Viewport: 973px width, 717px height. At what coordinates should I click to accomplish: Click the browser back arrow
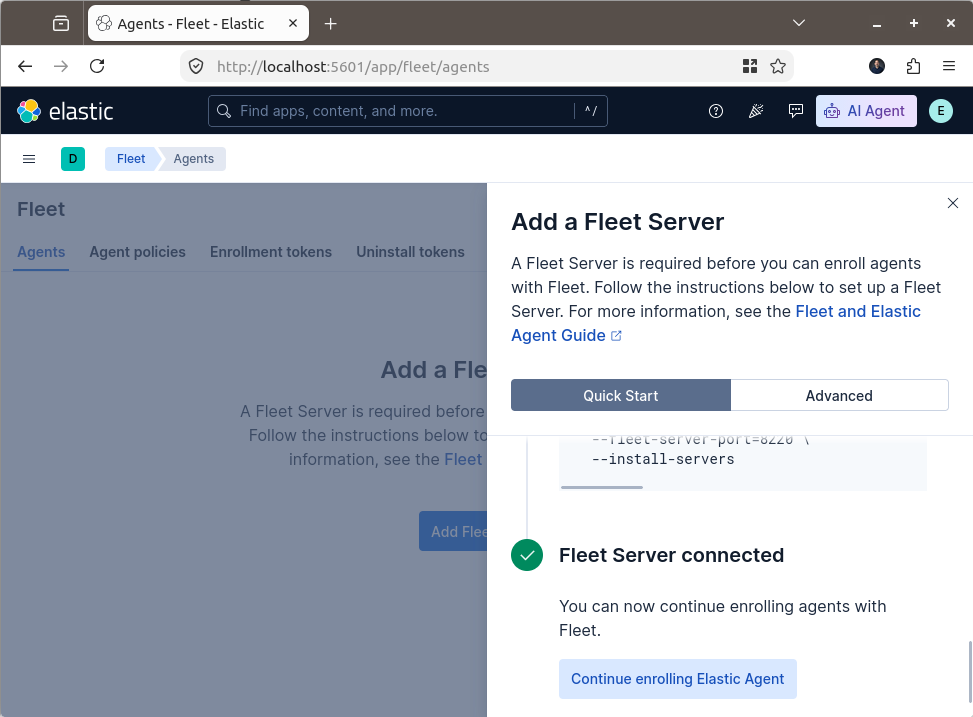click(x=25, y=66)
